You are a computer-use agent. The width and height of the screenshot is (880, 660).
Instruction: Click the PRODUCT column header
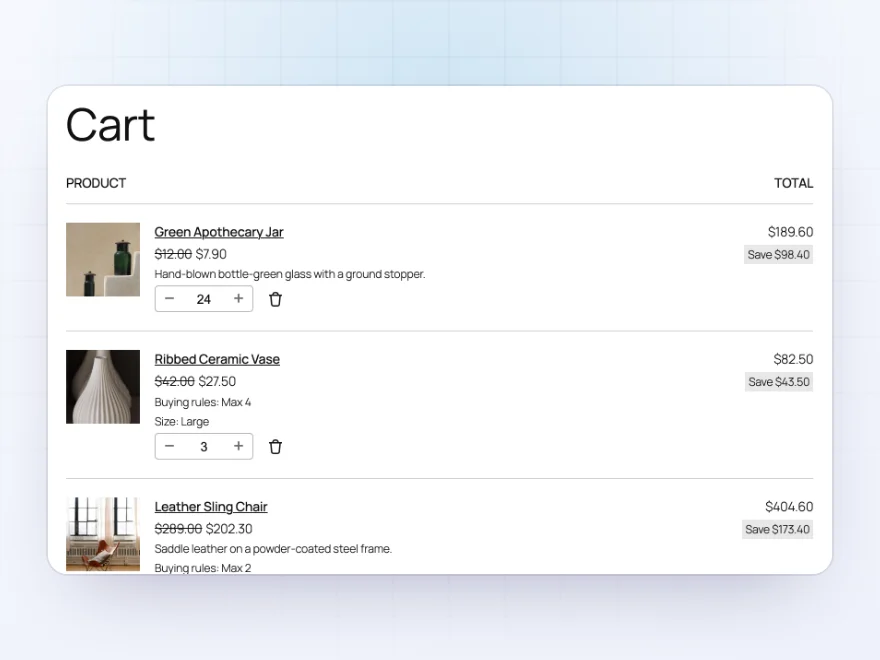point(96,183)
